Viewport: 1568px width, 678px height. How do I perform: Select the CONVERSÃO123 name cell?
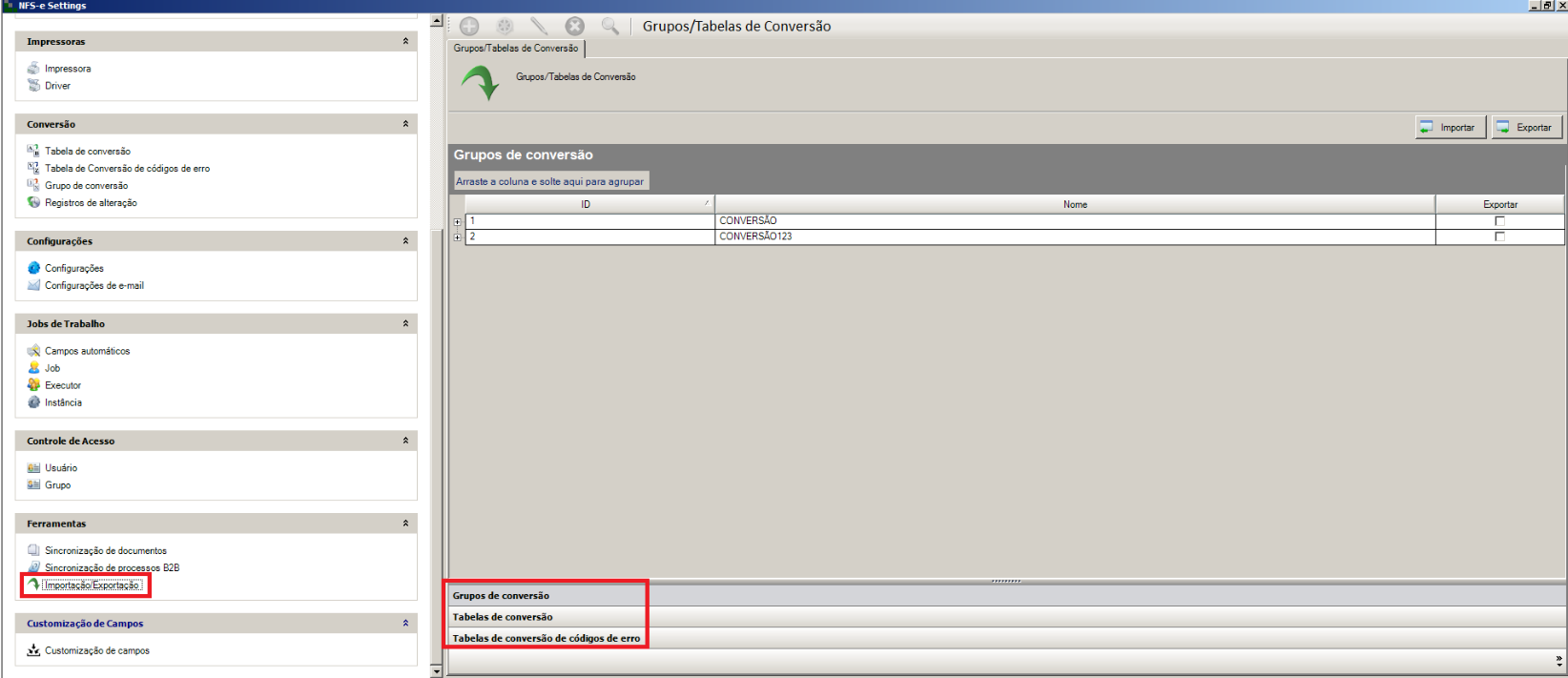pos(1075,236)
